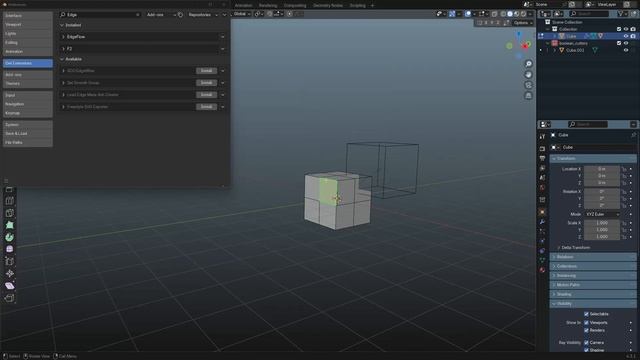Screen dimensions: 640x360
Task: Open the Interface preferences tab
Action: (x=28, y=16)
